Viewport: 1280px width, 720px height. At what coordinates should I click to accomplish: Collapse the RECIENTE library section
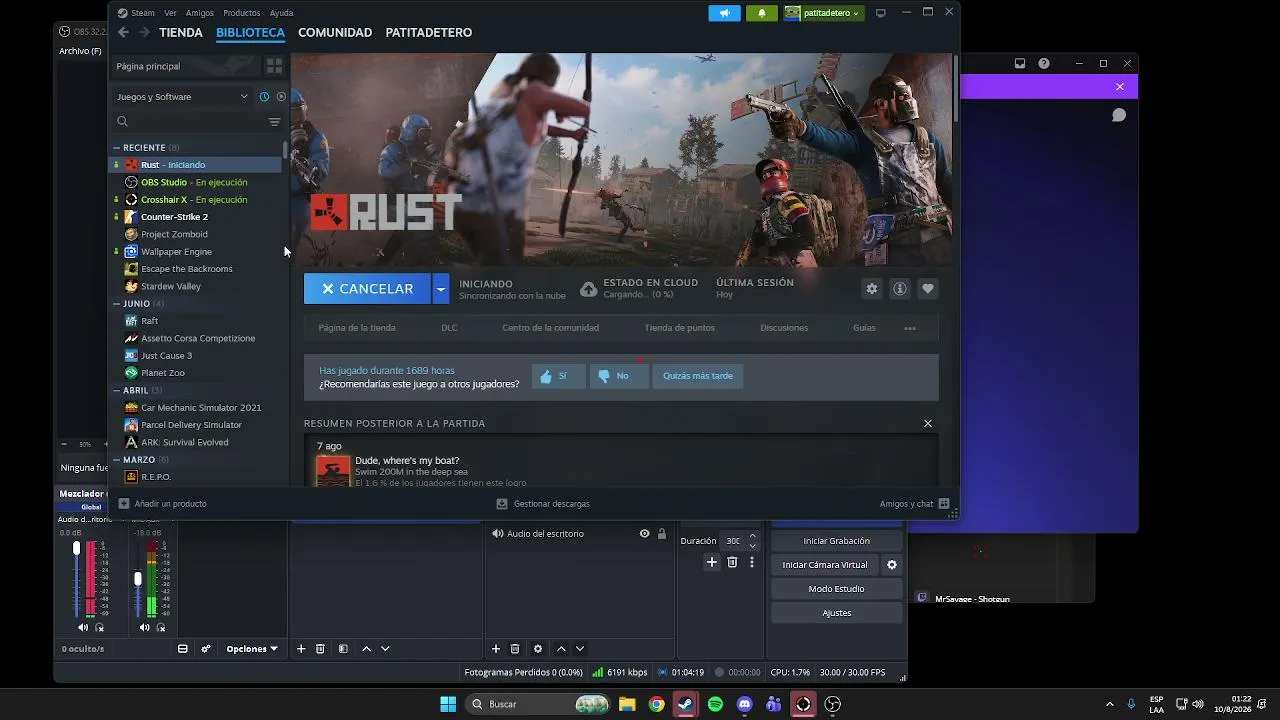(116, 148)
